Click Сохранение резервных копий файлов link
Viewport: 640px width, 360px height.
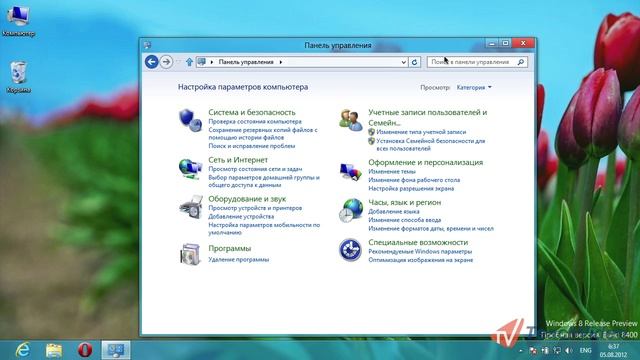(x=263, y=133)
